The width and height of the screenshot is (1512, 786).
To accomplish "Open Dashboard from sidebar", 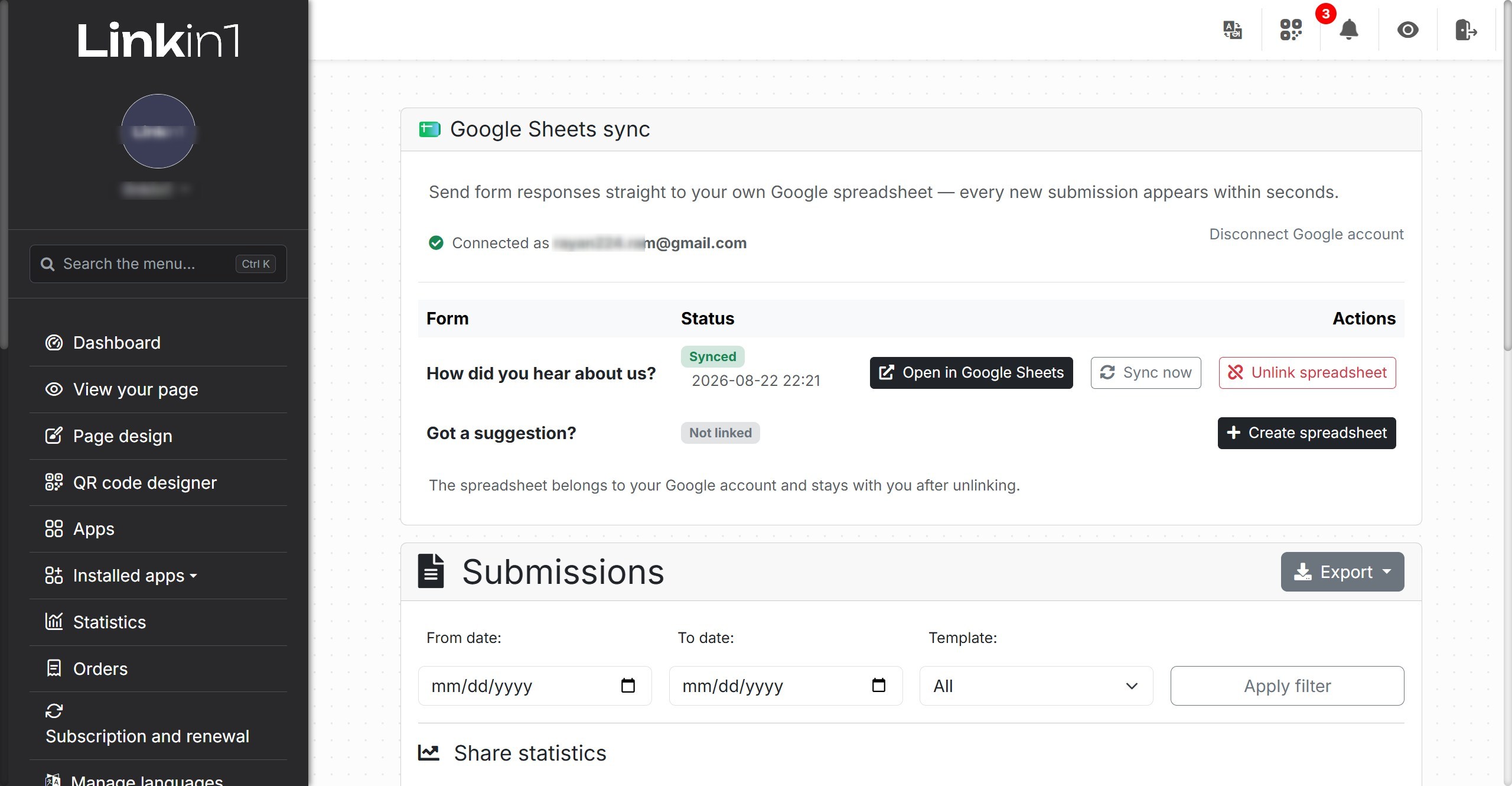I will (158, 343).
